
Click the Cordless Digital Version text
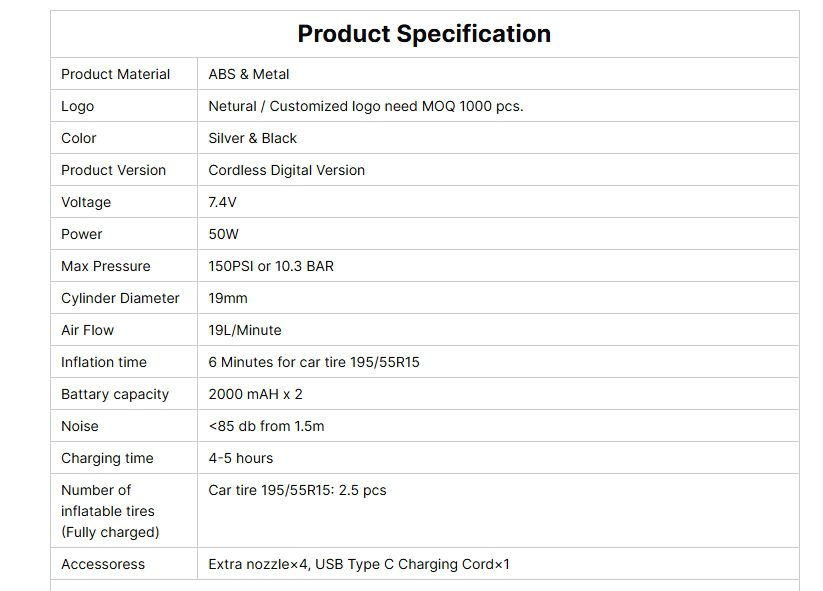point(286,170)
